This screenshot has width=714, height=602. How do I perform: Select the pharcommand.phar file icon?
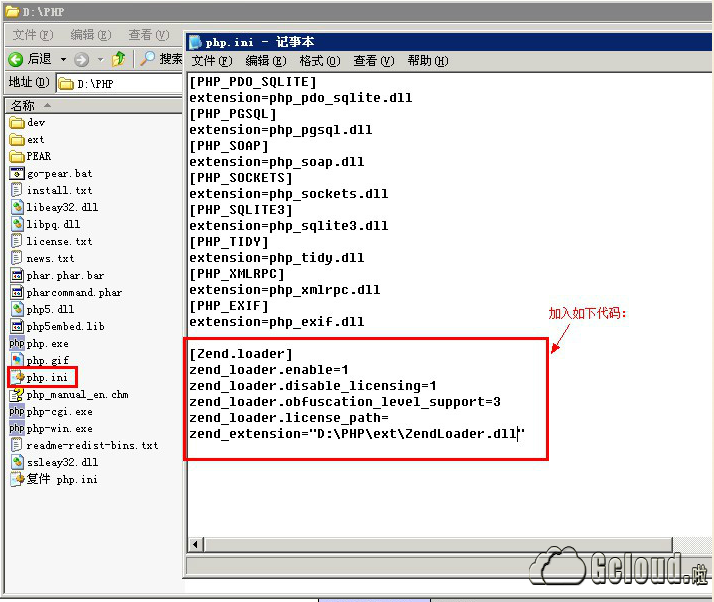17,292
